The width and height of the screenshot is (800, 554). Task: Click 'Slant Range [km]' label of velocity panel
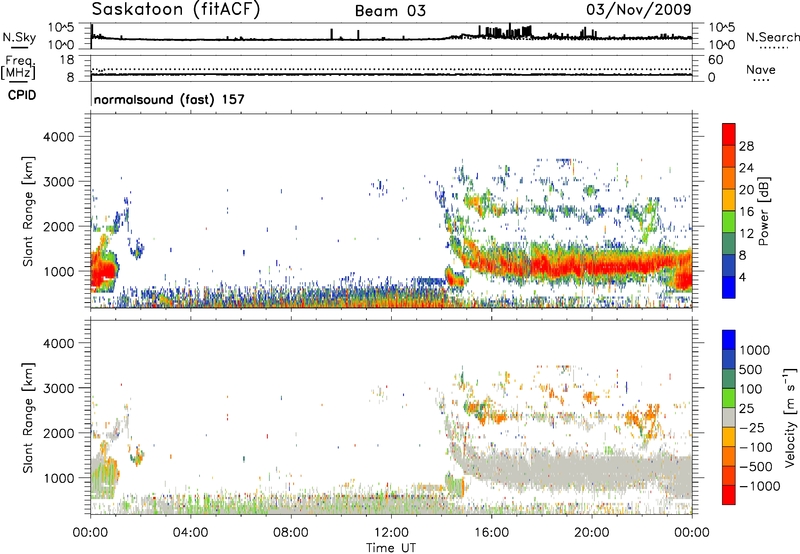28,418
